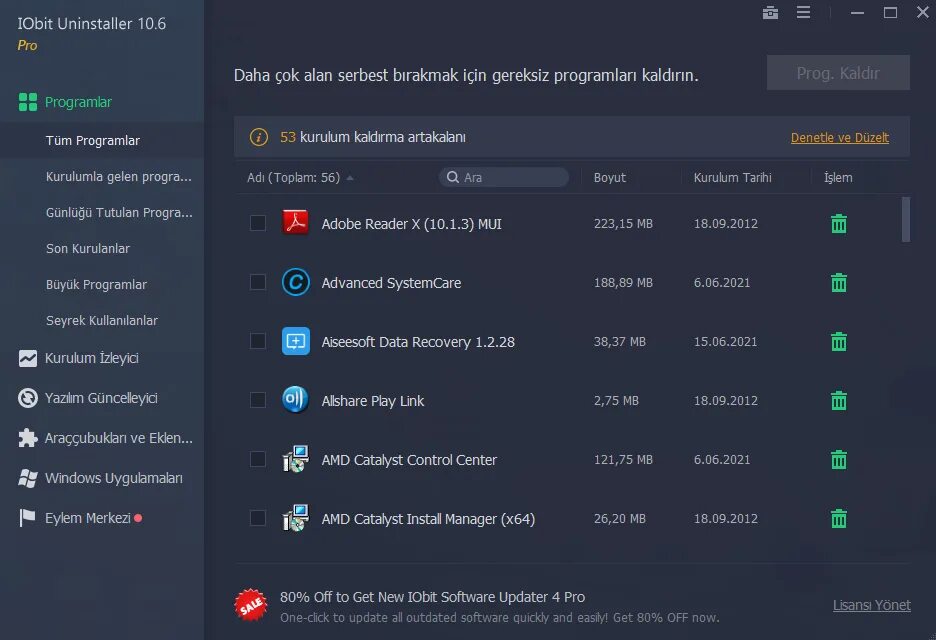Click the info icon beside leftover count
The image size is (936, 640).
(x=258, y=137)
